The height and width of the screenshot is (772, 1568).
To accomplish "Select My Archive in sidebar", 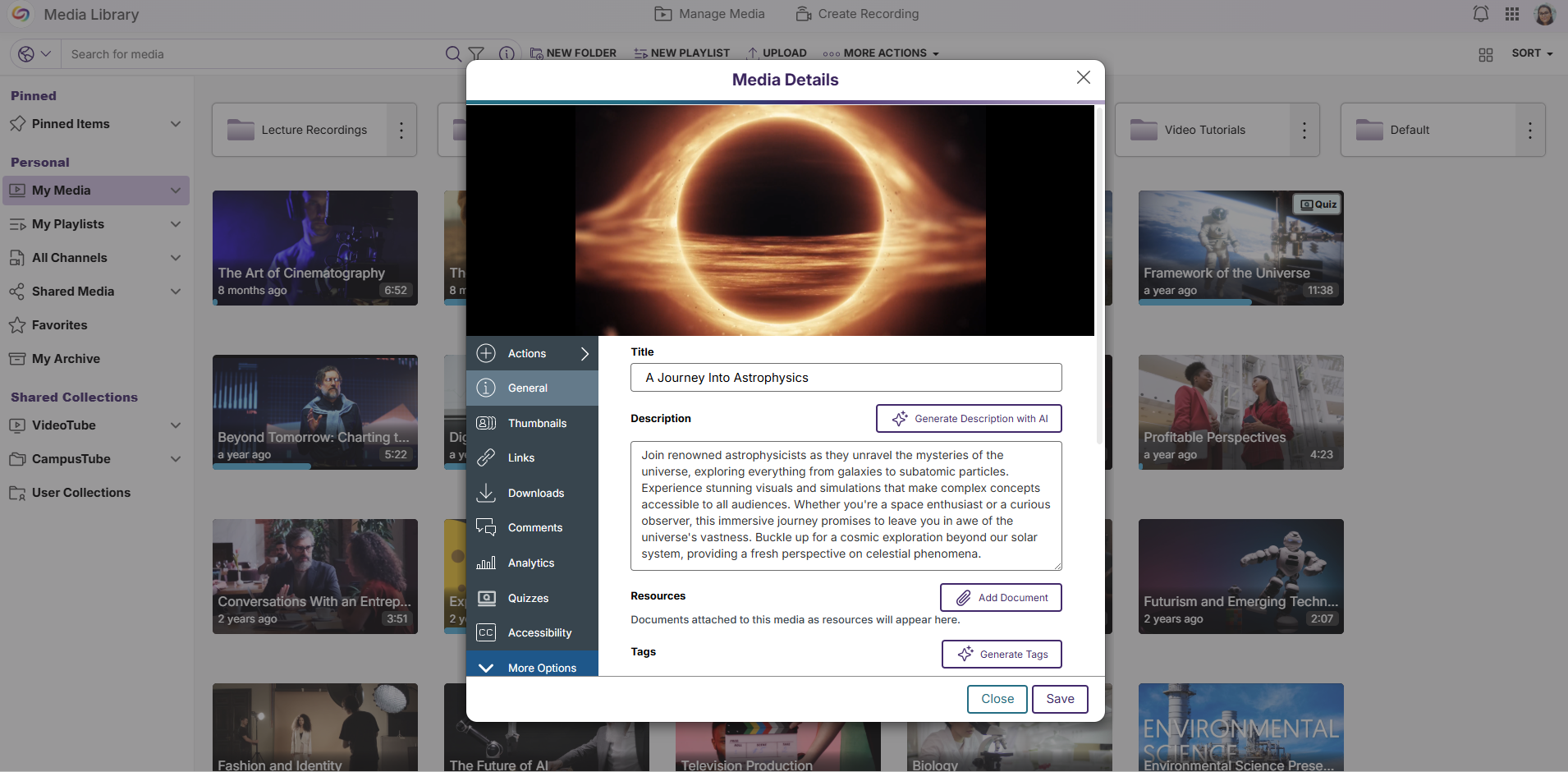I will click(x=66, y=359).
